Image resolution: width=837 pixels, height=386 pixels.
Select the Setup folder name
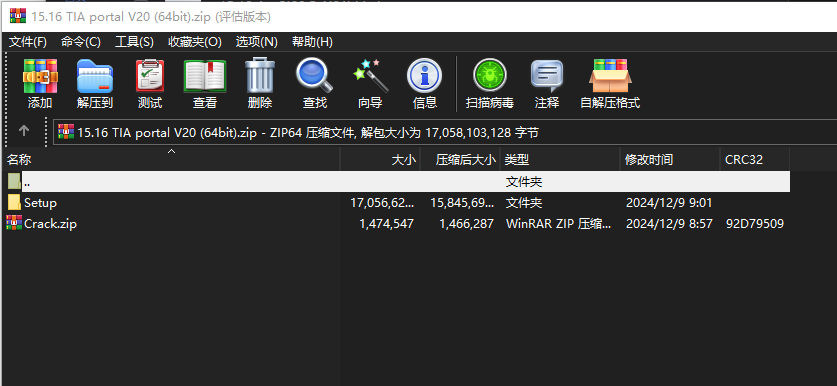[41, 203]
